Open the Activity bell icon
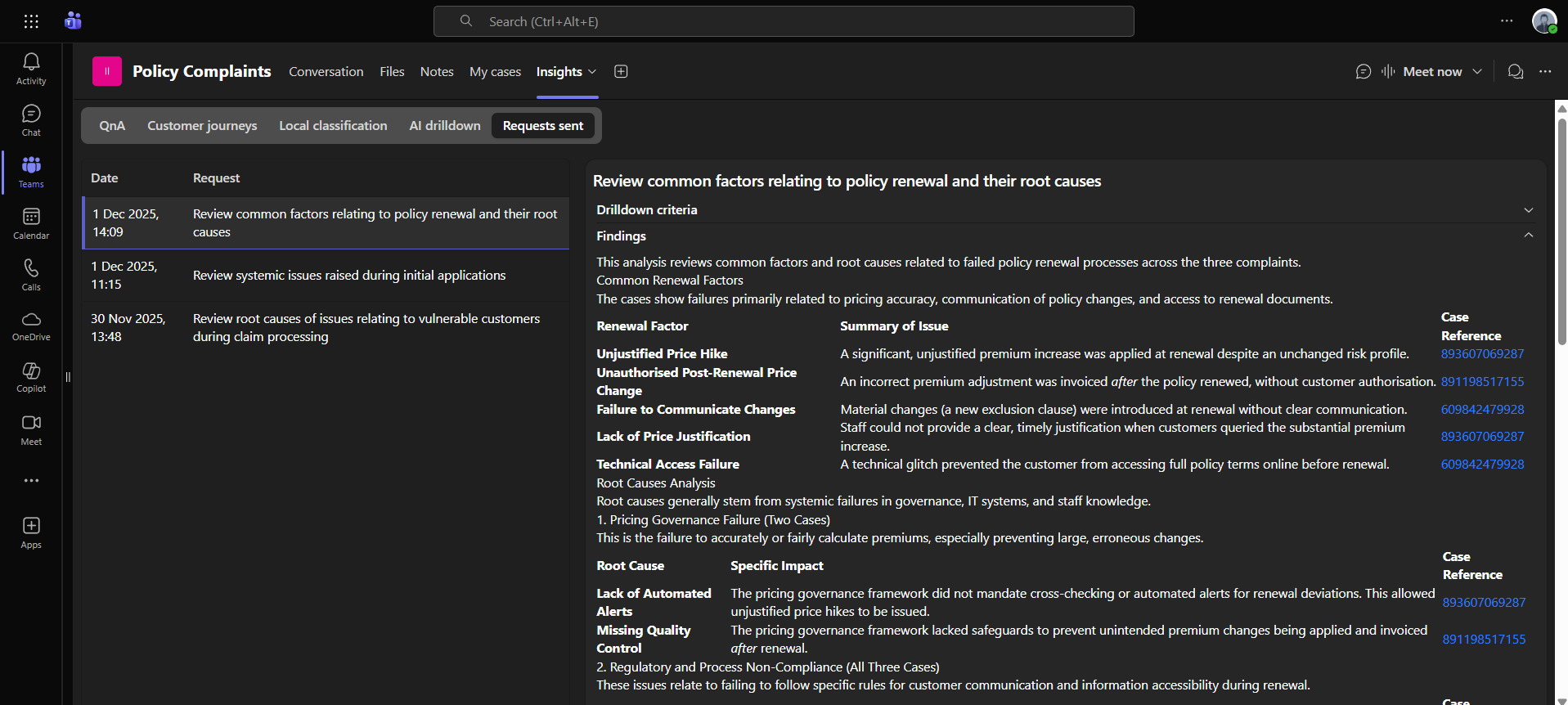 pyautogui.click(x=31, y=69)
